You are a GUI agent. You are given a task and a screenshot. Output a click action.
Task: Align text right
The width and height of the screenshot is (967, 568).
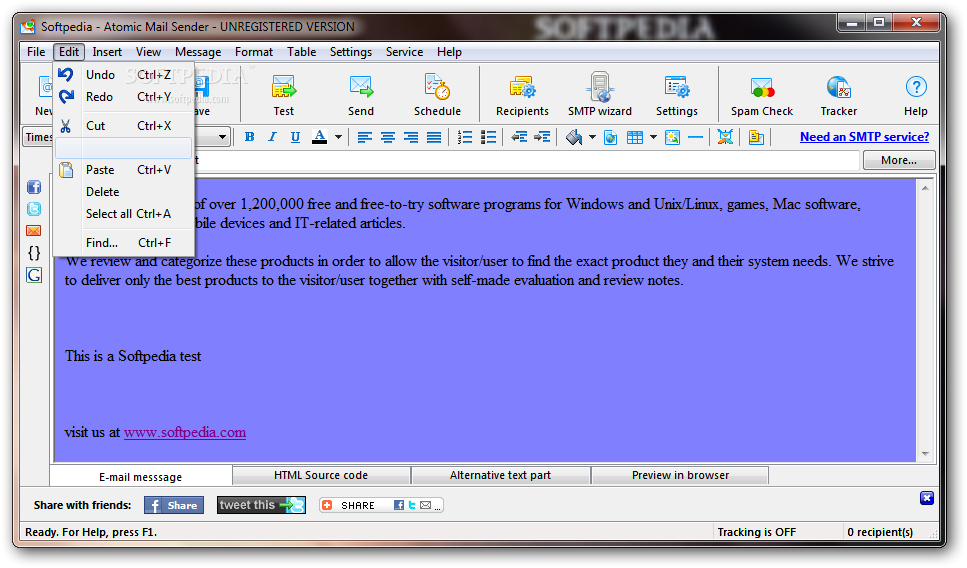(411, 137)
